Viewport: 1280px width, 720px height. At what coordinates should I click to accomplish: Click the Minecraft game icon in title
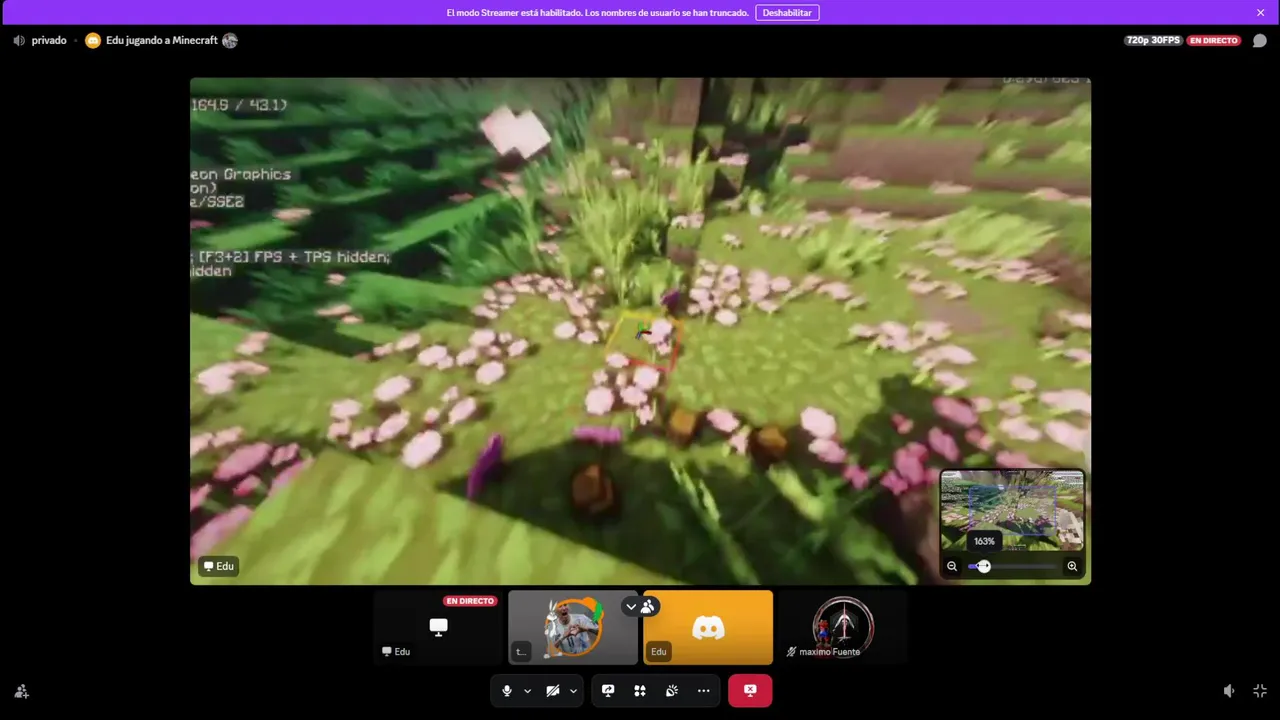(230, 41)
